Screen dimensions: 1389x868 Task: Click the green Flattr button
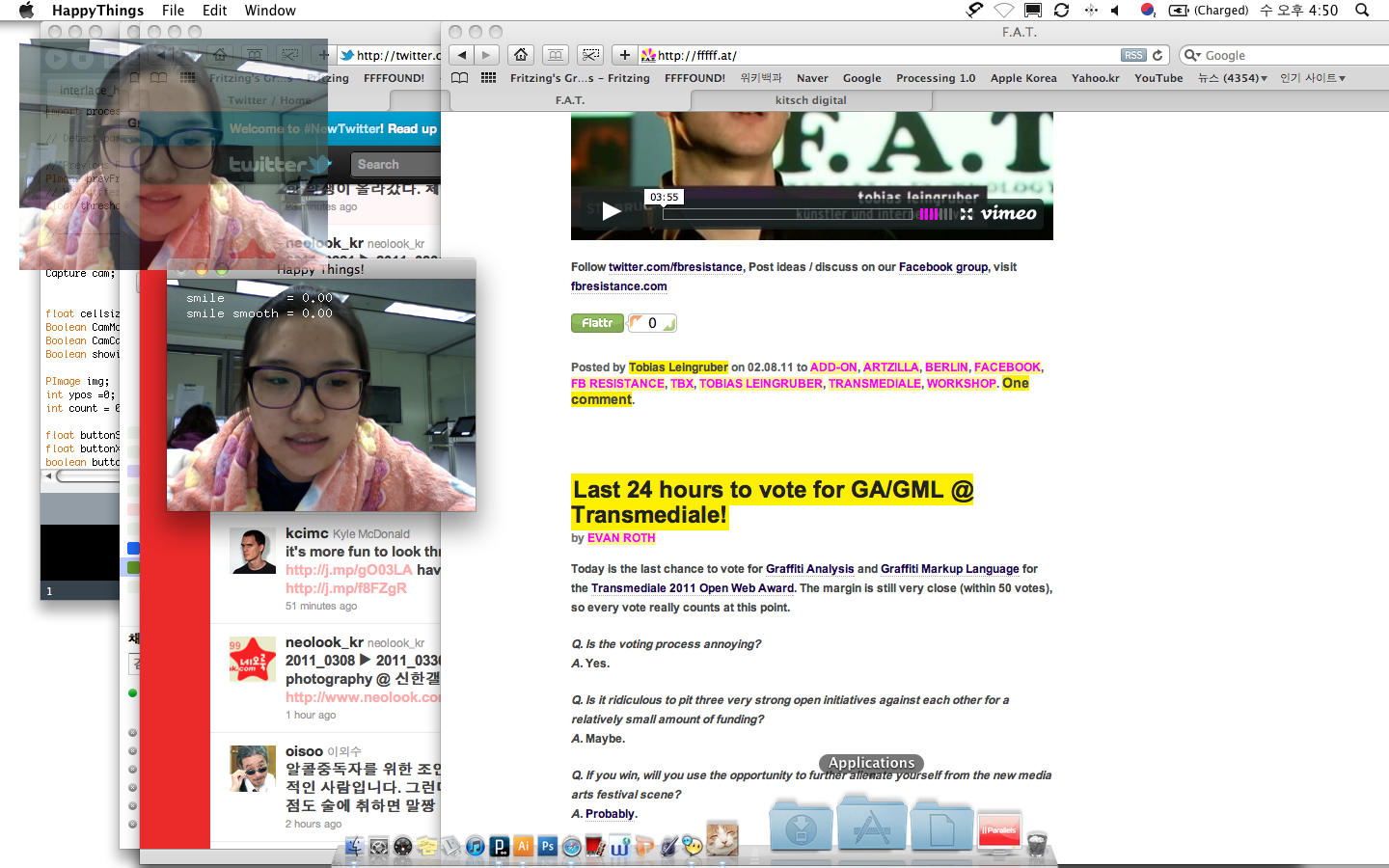pyautogui.click(x=597, y=323)
